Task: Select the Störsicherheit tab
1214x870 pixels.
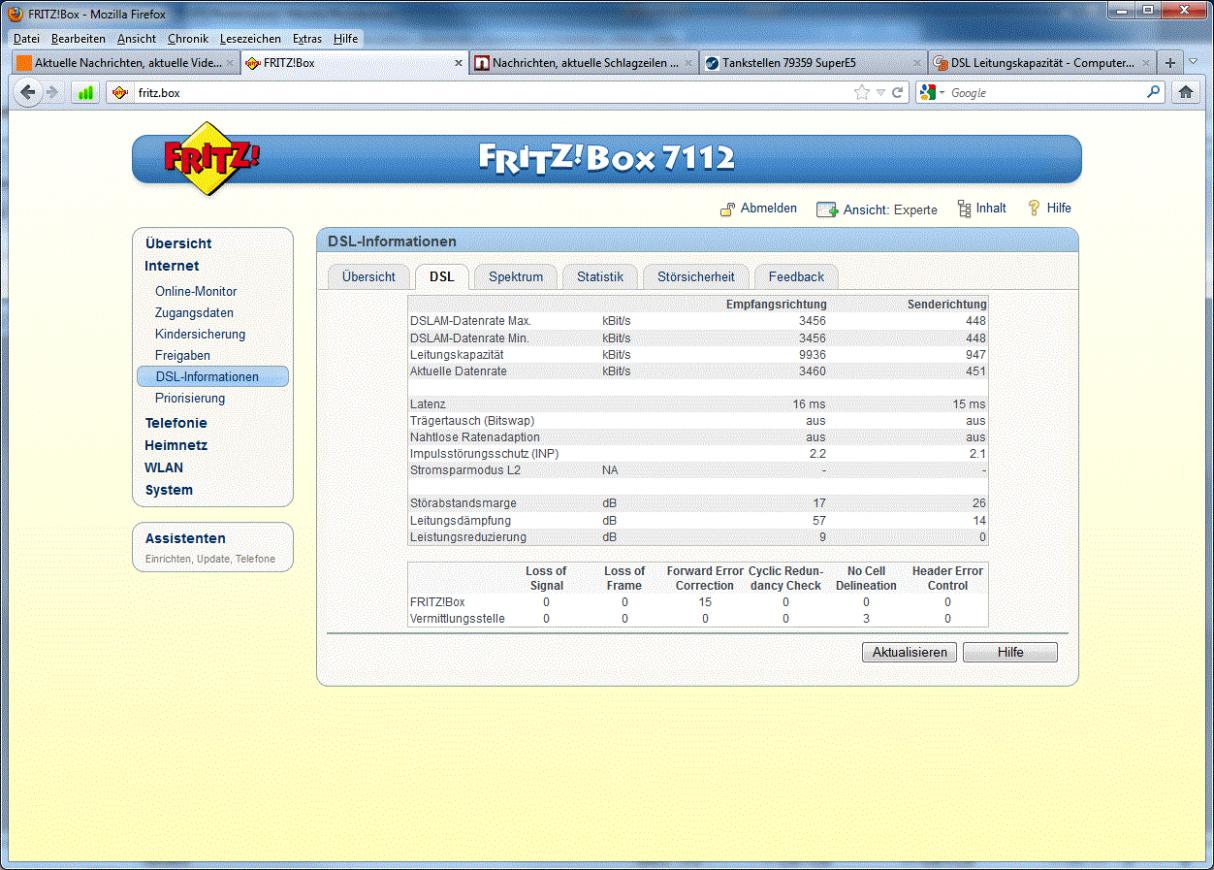Action: click(x=696, y=277)
